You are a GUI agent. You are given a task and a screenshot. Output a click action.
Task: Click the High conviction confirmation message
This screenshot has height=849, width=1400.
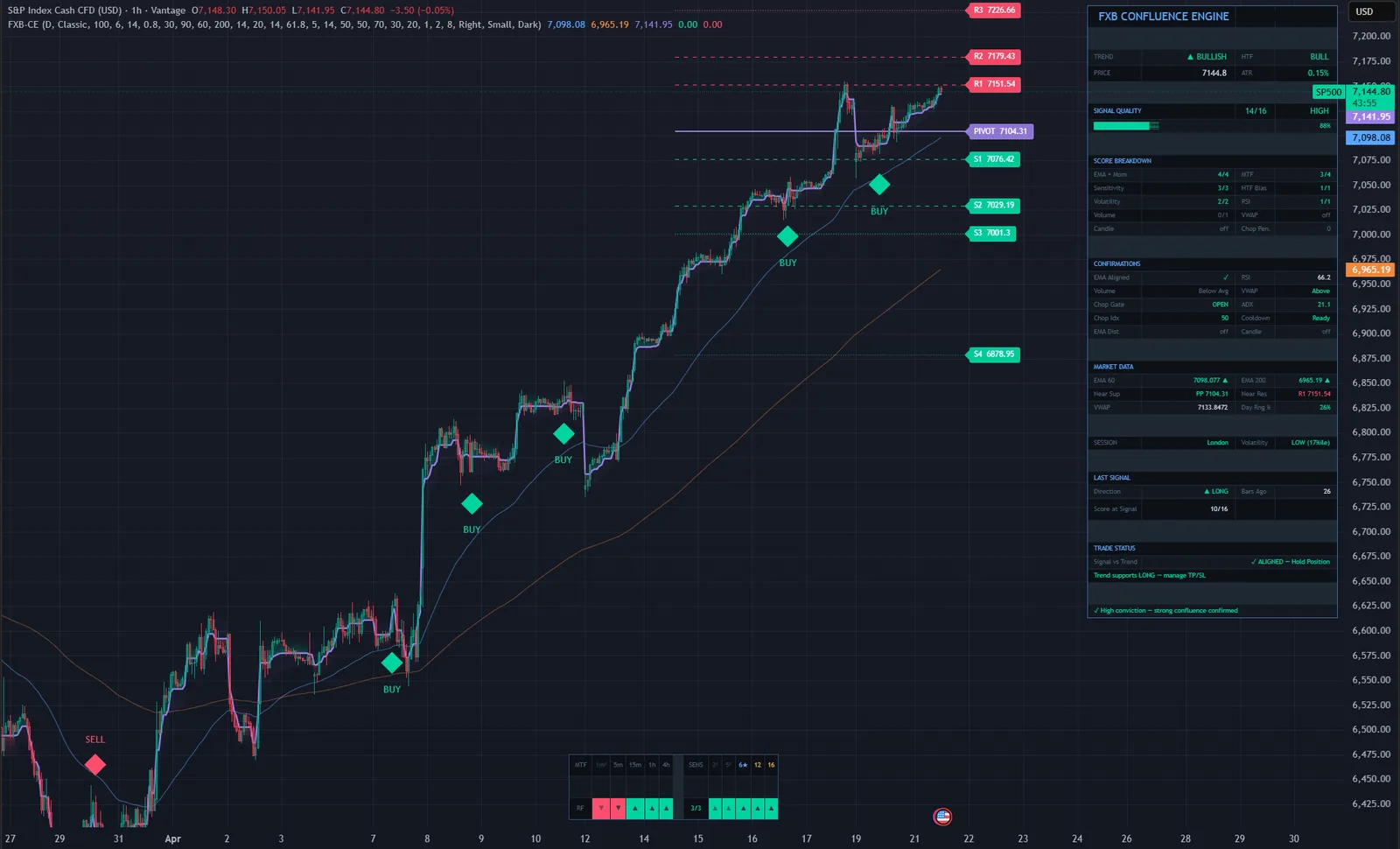click(x=1166, y=611)
